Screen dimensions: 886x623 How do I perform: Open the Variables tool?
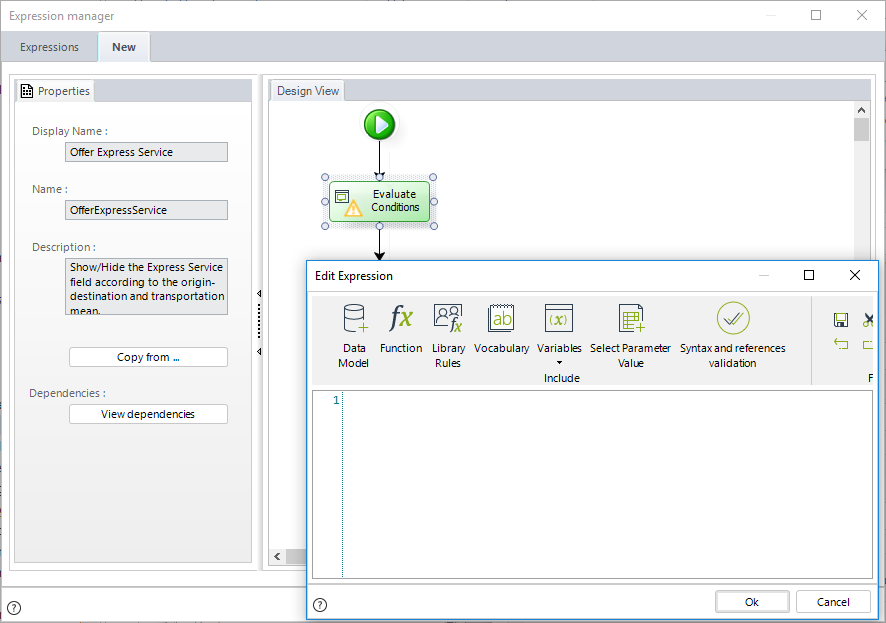559,318
